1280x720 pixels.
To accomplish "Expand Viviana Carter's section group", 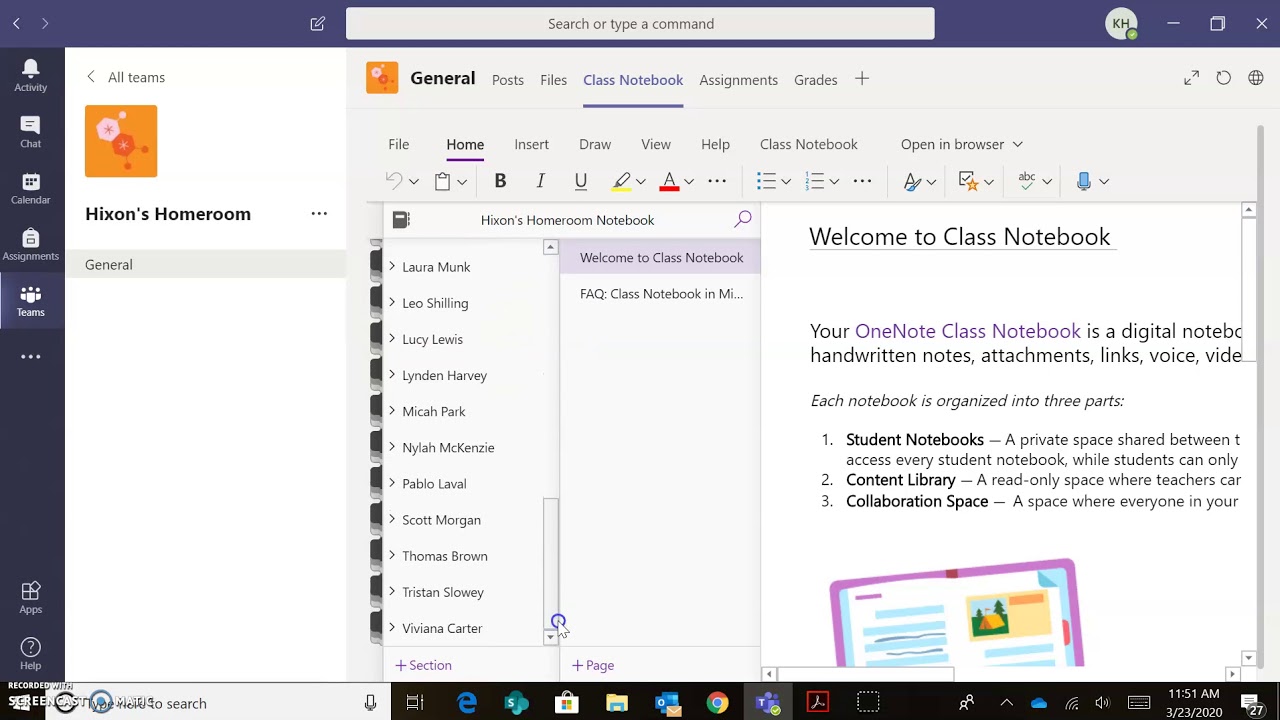I will 392,627.
